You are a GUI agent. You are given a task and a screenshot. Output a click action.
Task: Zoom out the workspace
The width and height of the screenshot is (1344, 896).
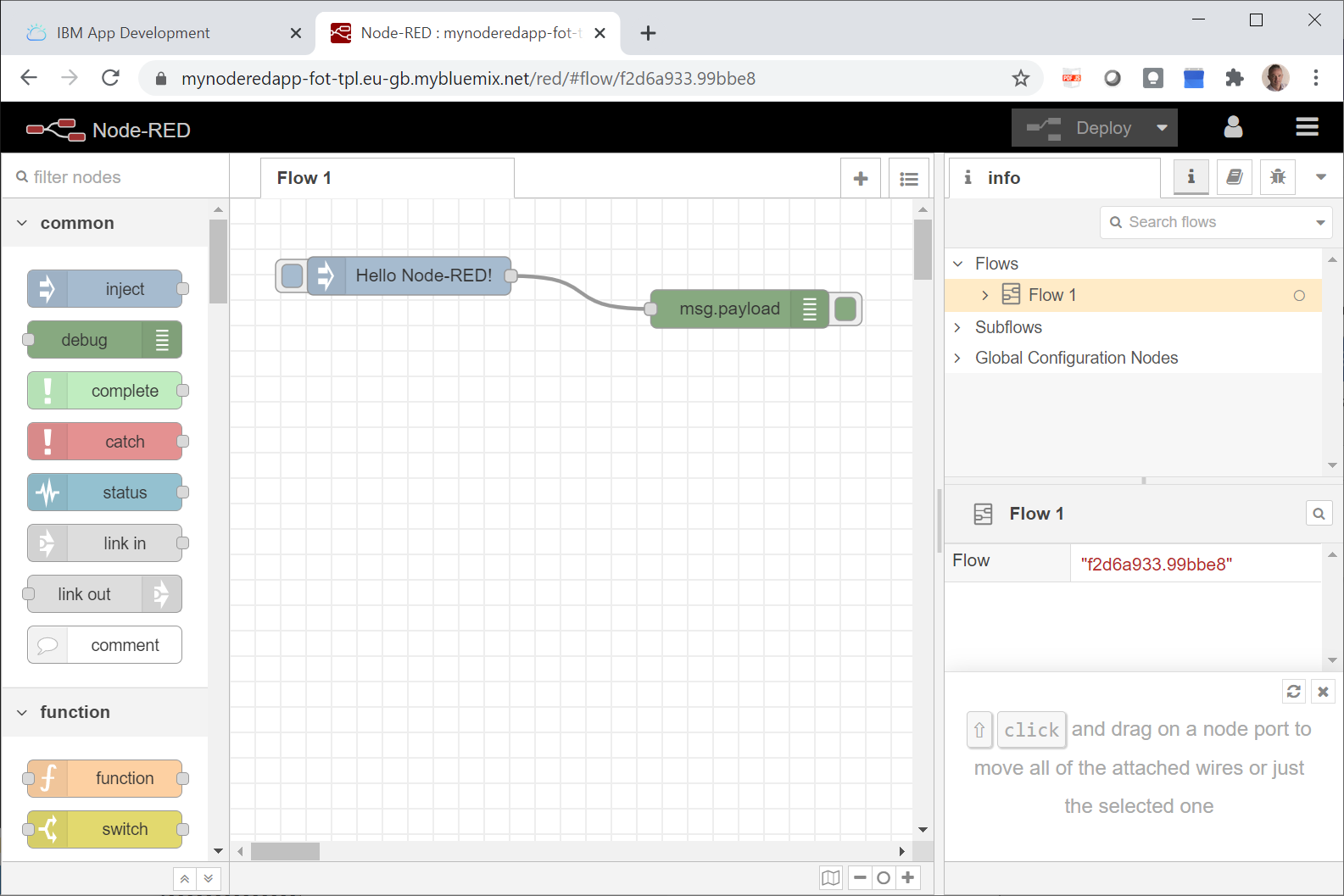pyautogui.click(x=860, y=878)
